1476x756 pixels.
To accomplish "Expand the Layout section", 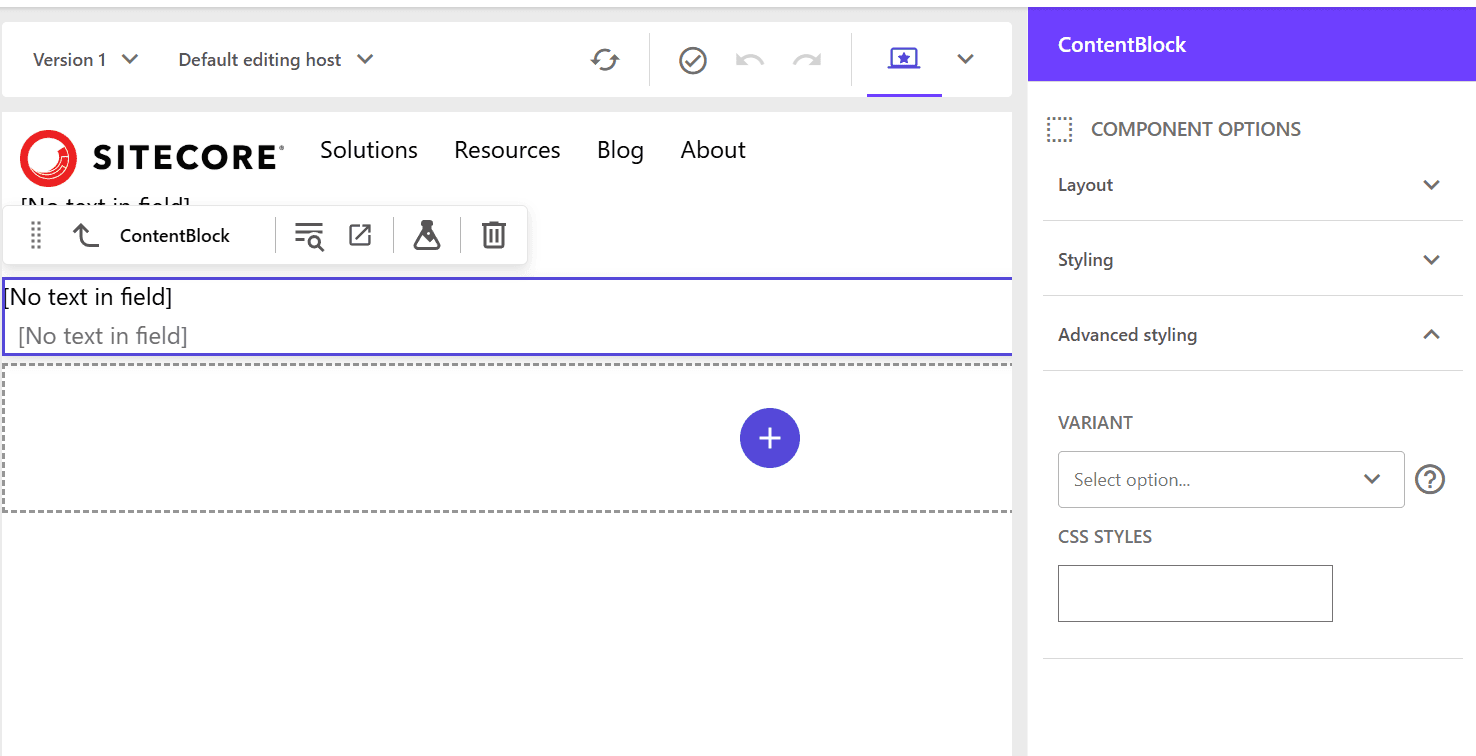I will (x=1251, y=185).
